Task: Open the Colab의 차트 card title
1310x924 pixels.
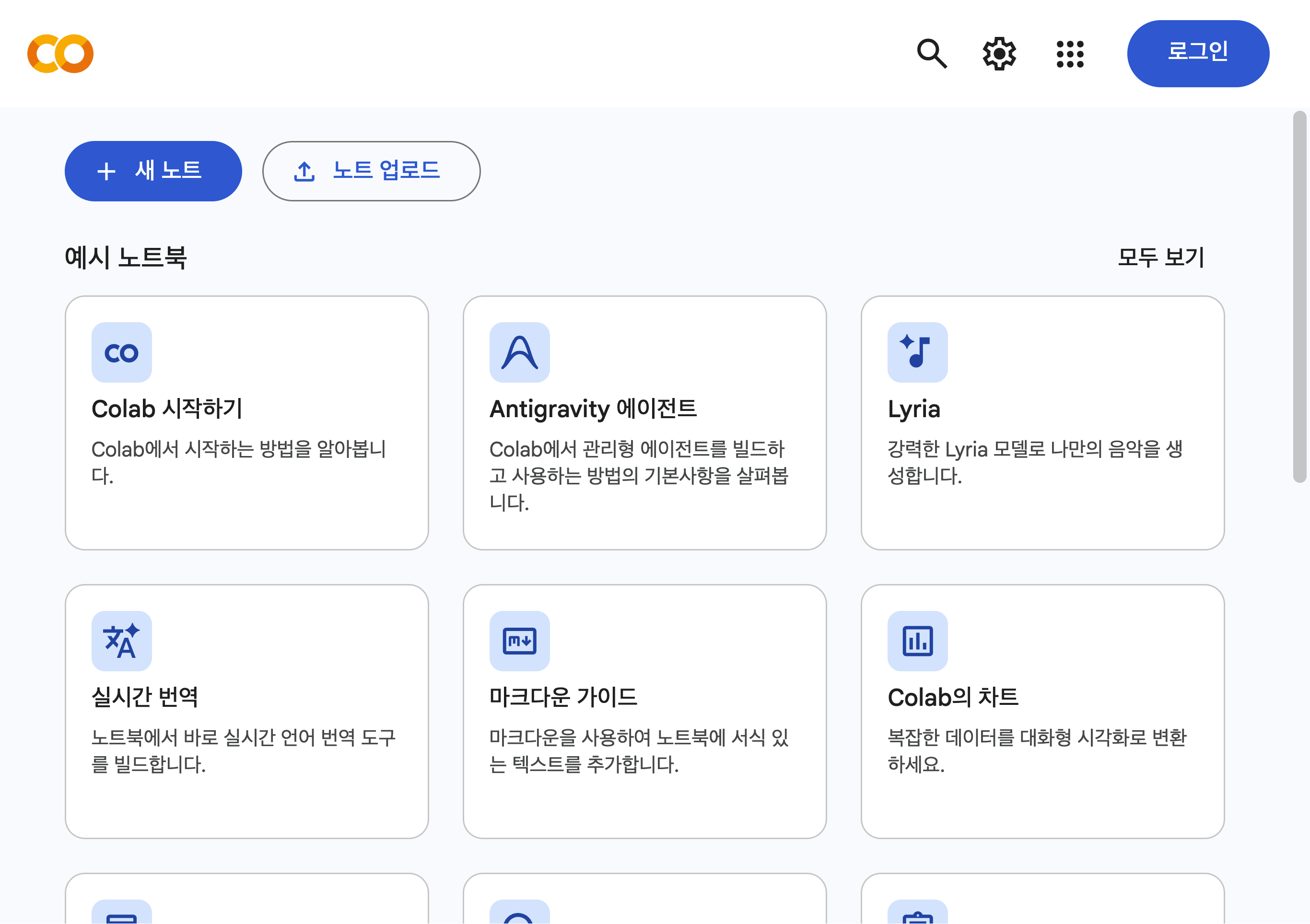Action: pyautogui.click(x=953, y=697)
